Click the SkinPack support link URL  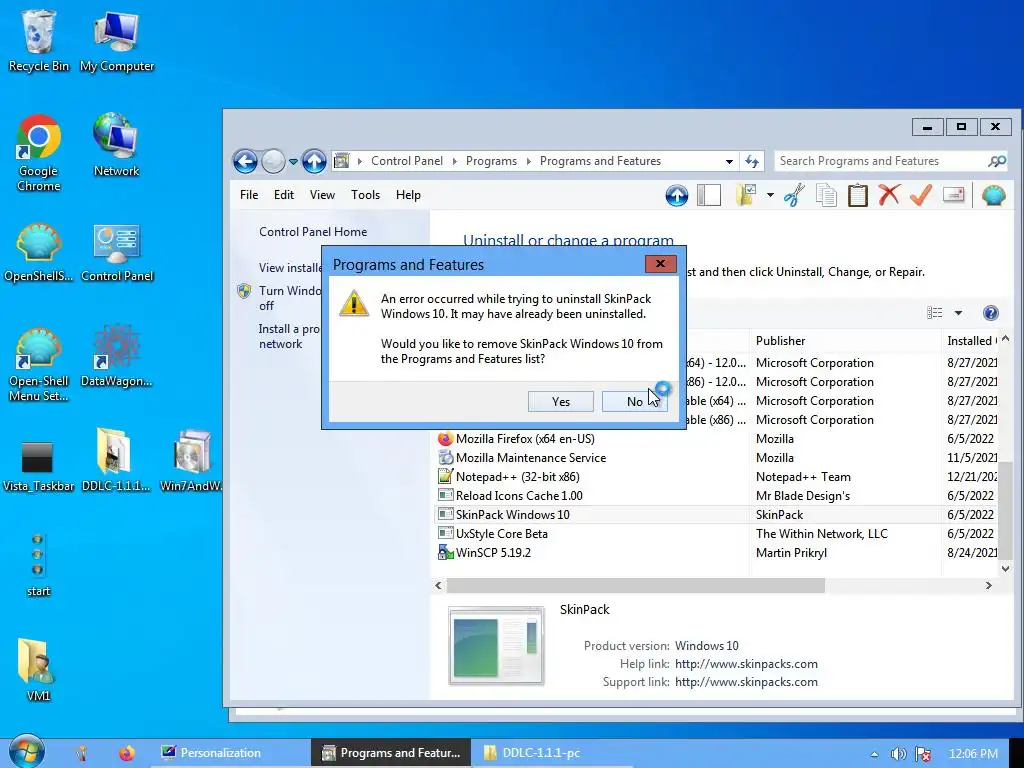pos(746,682)
